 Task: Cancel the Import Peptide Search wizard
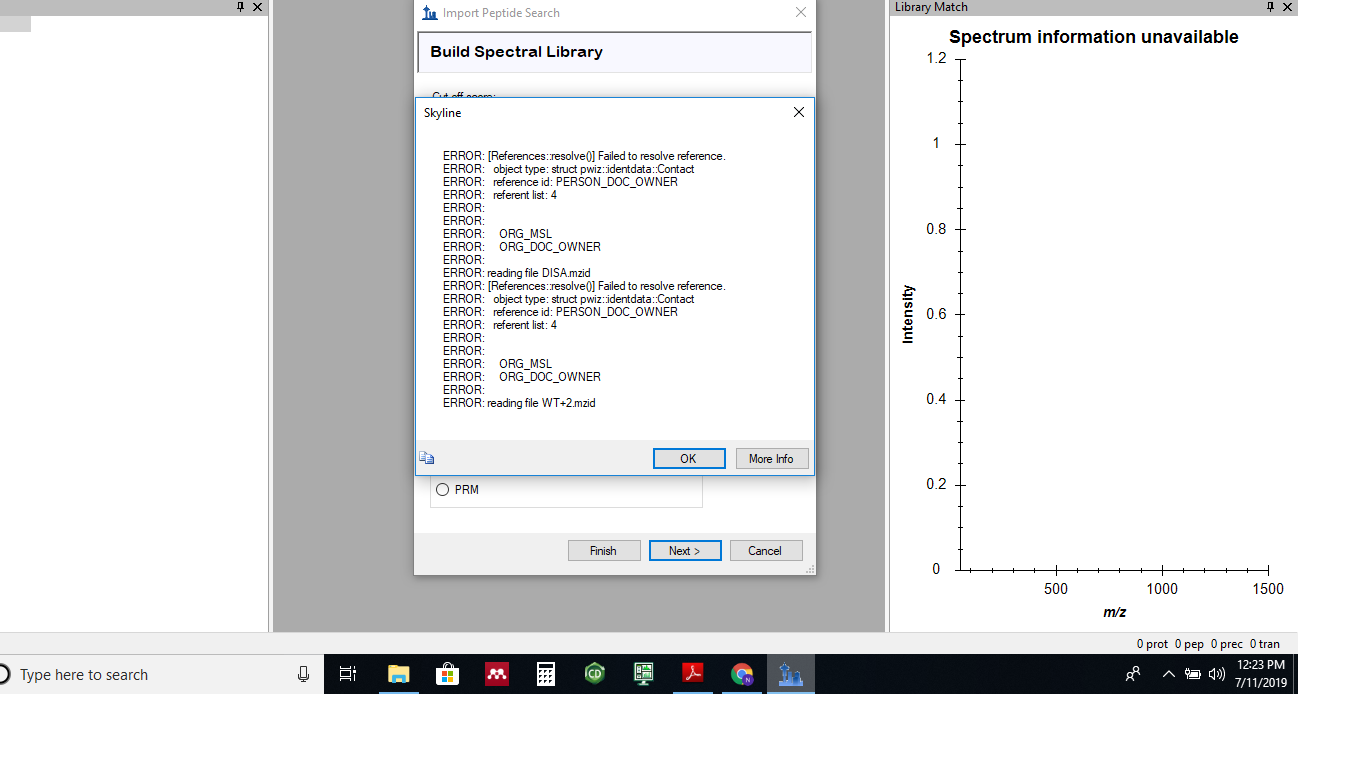tap(765, 551)
